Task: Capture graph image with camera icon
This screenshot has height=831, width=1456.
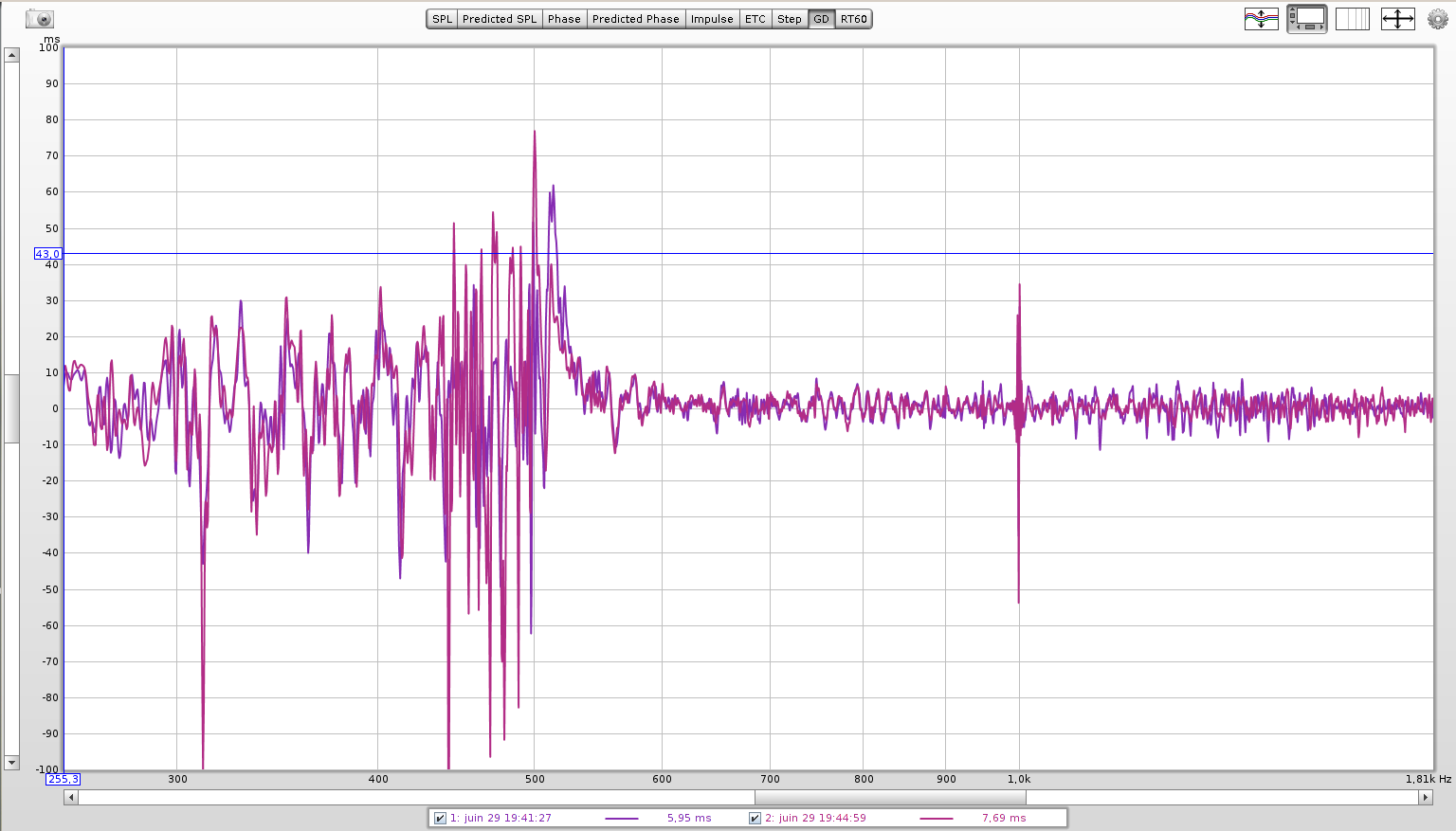Action: 40,19
